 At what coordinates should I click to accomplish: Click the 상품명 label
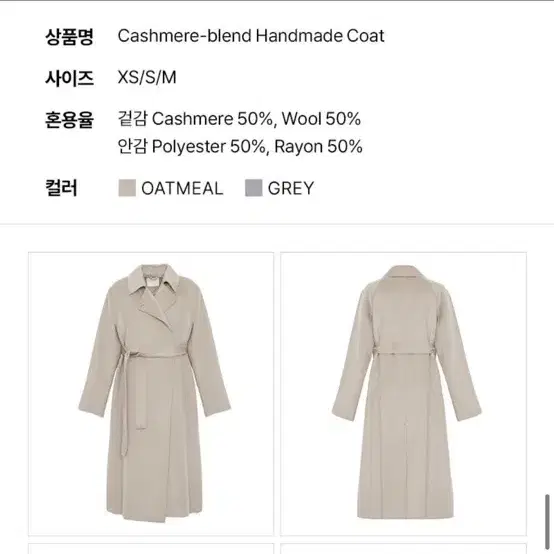coord(69,36)
